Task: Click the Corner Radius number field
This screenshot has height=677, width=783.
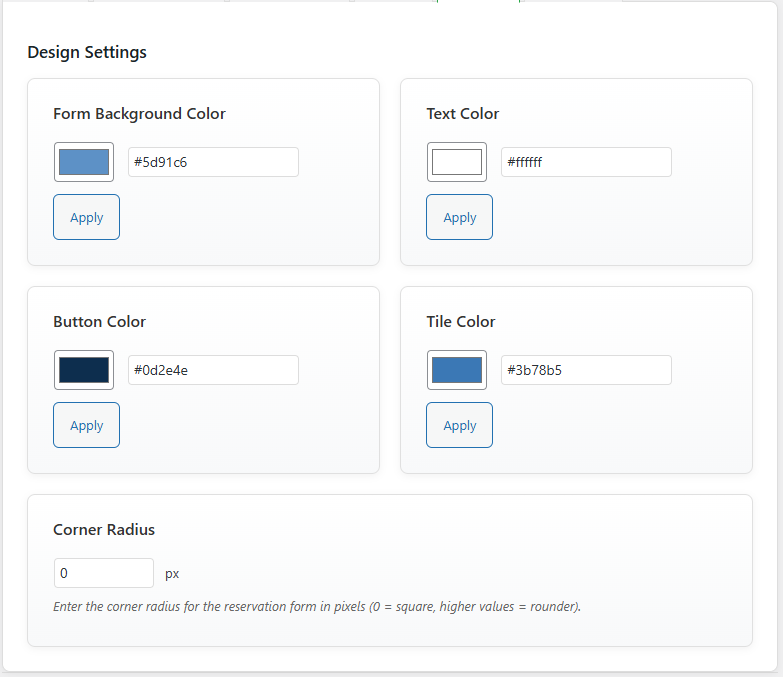Action: click(103, 573)
